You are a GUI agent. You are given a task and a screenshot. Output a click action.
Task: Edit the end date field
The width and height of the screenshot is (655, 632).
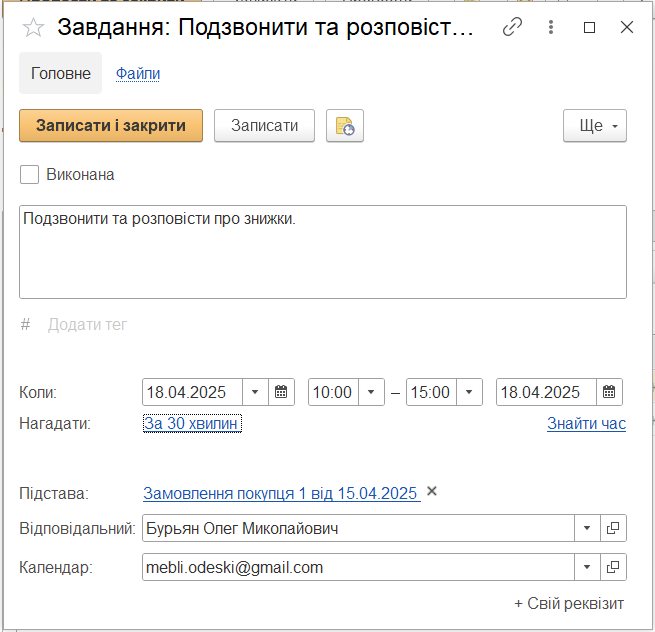[546, 392]
